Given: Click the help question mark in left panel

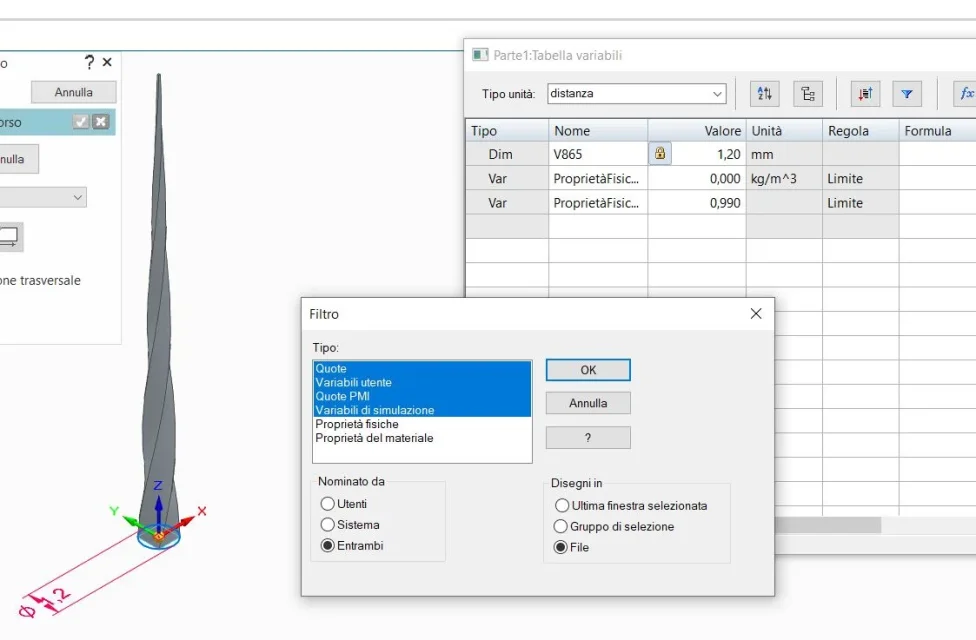Looking at the screenshot, I should [x=89, y=62].
